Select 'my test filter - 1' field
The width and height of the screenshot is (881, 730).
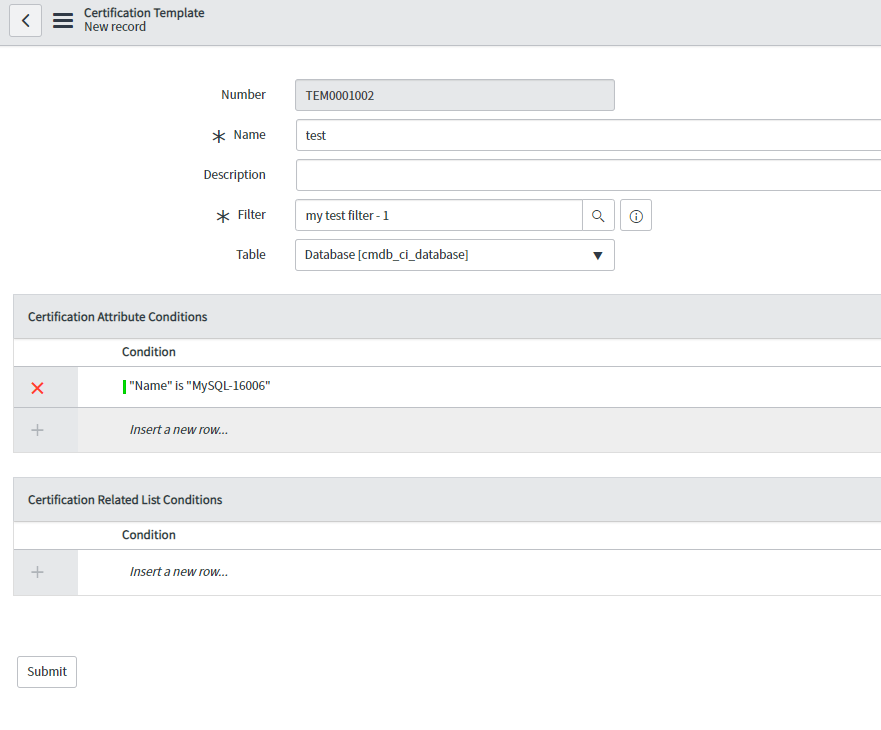(430, 214)
